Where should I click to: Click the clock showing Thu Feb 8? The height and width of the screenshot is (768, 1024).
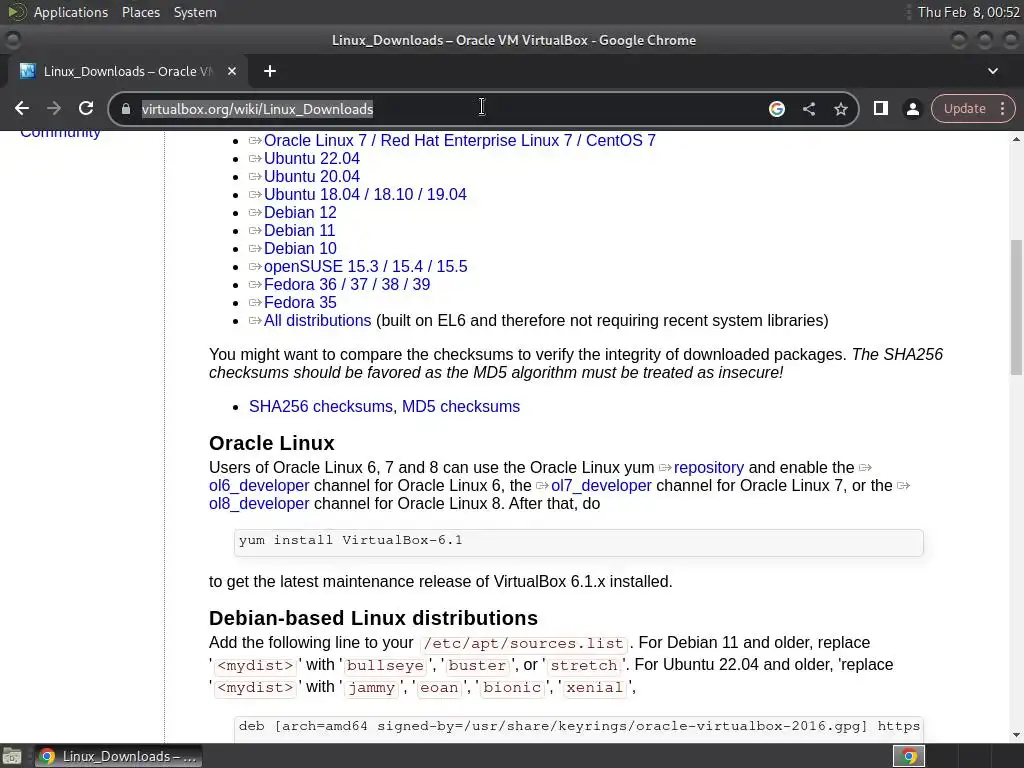pos(968,12)
